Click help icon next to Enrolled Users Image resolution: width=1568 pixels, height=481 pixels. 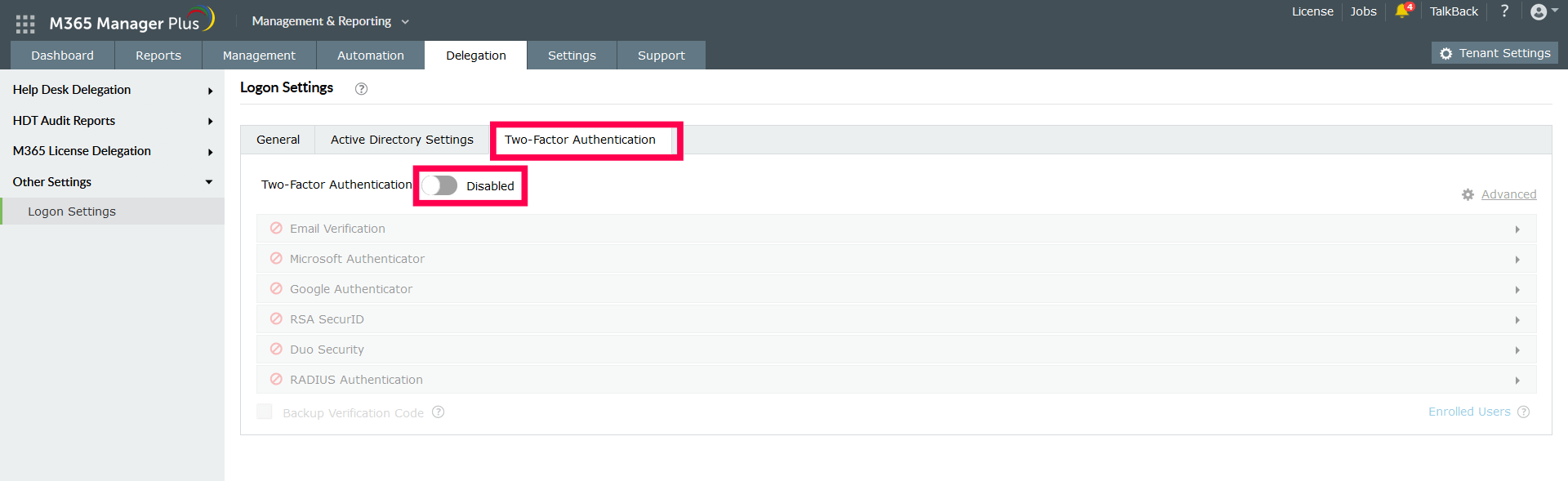coord(1523,412)
